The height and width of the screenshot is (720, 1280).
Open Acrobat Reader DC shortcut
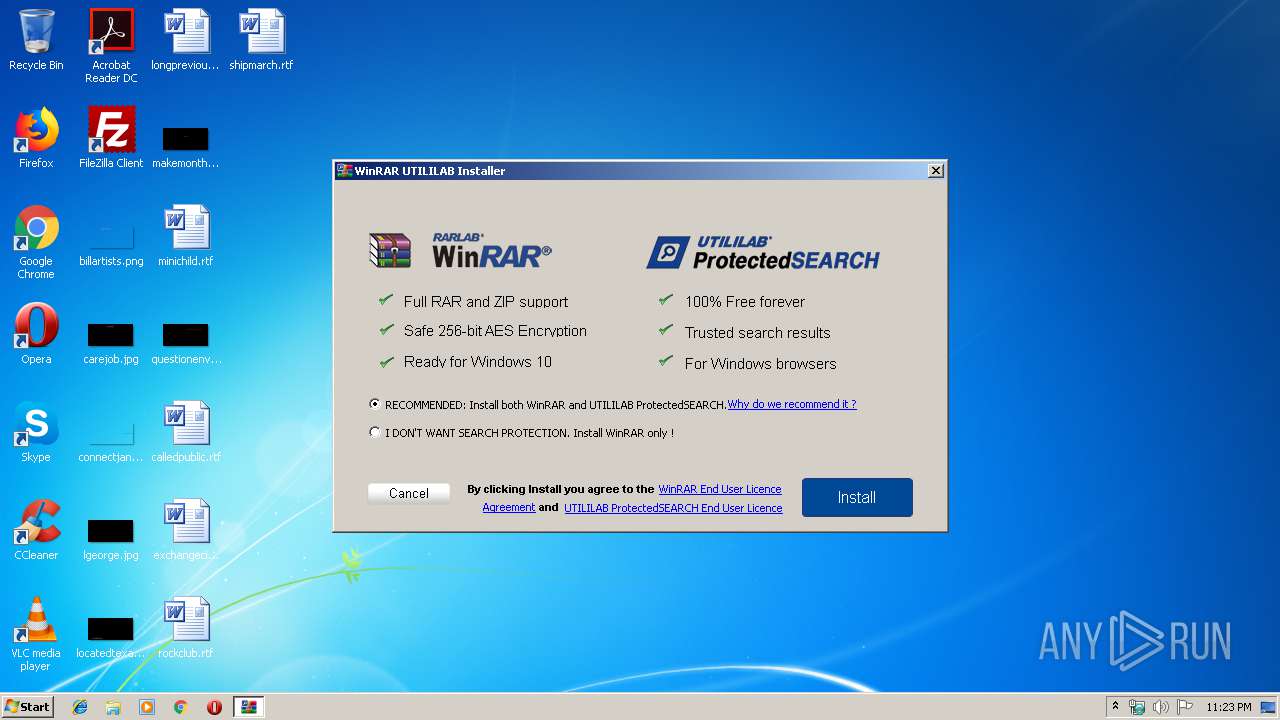coord(111,46)
